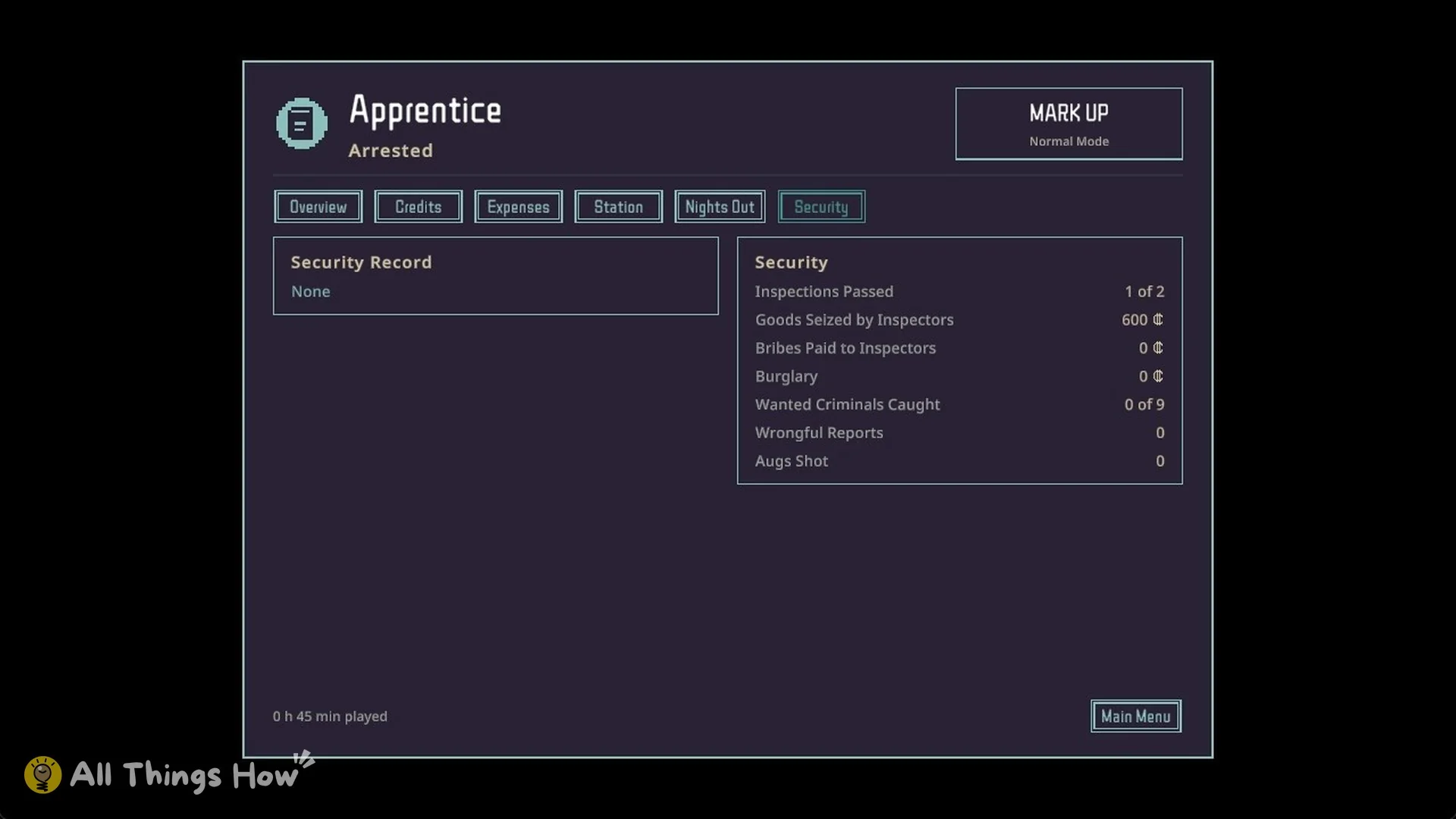Image resolution: width=1456 pixels, height=819 pixels.
Task: Click the Burglary row label
Action: coord(786,377)
